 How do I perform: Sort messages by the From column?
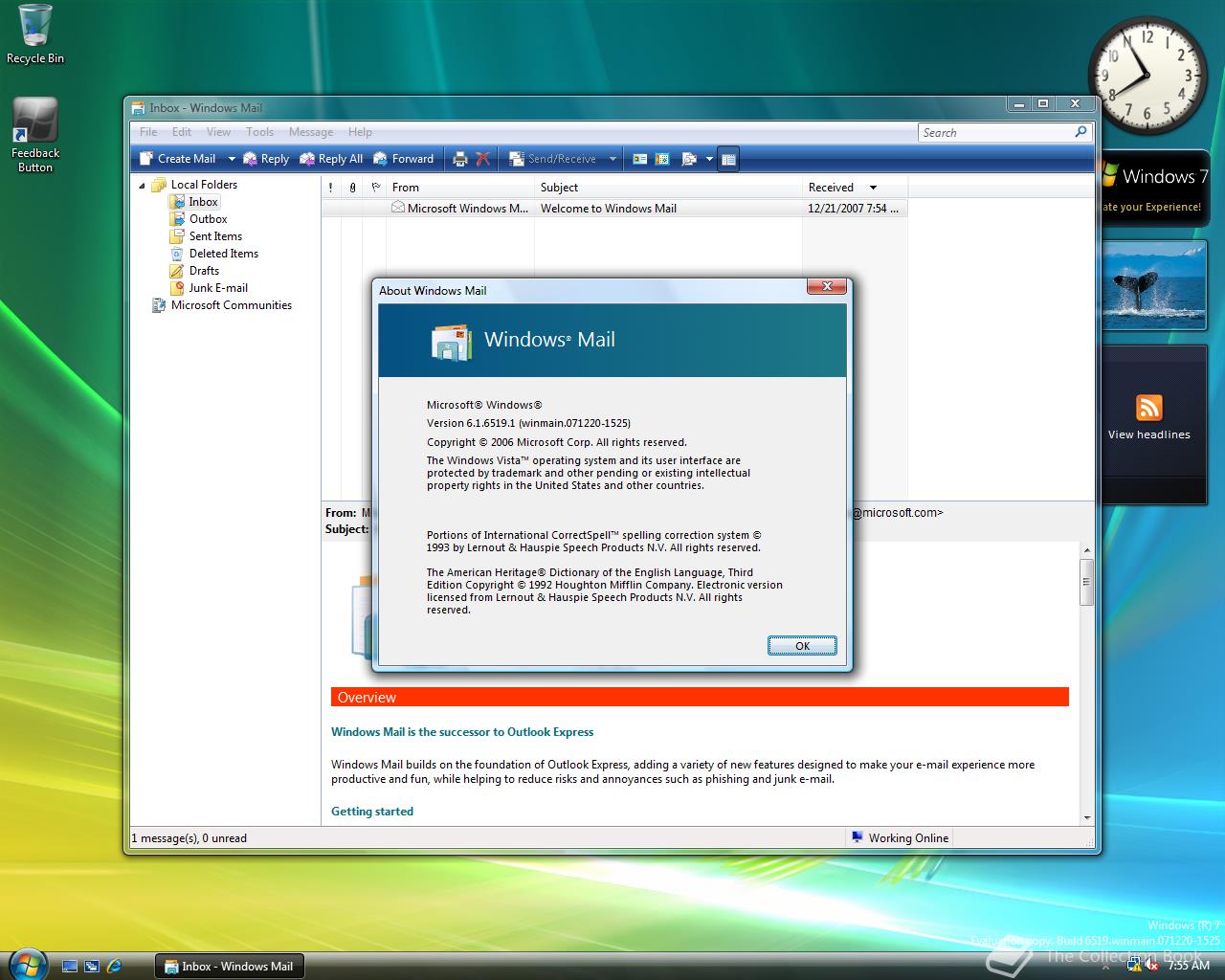click(460, 188)
